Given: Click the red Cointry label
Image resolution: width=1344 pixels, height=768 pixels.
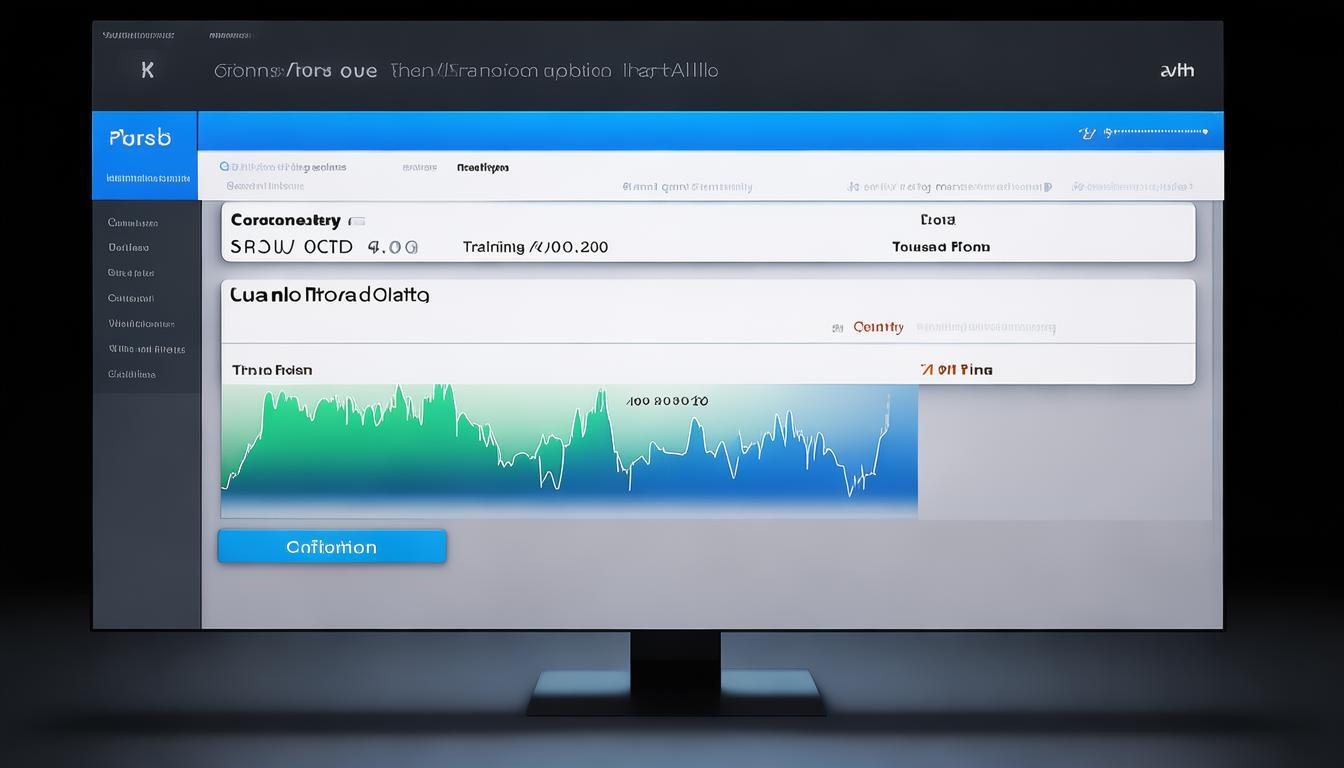Looking at the screenshot, I should tap(878, 327).
